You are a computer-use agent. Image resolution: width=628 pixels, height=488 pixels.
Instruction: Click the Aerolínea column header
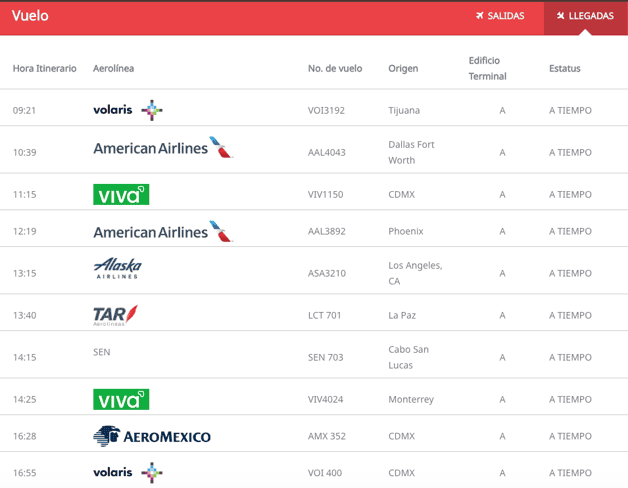113,68
